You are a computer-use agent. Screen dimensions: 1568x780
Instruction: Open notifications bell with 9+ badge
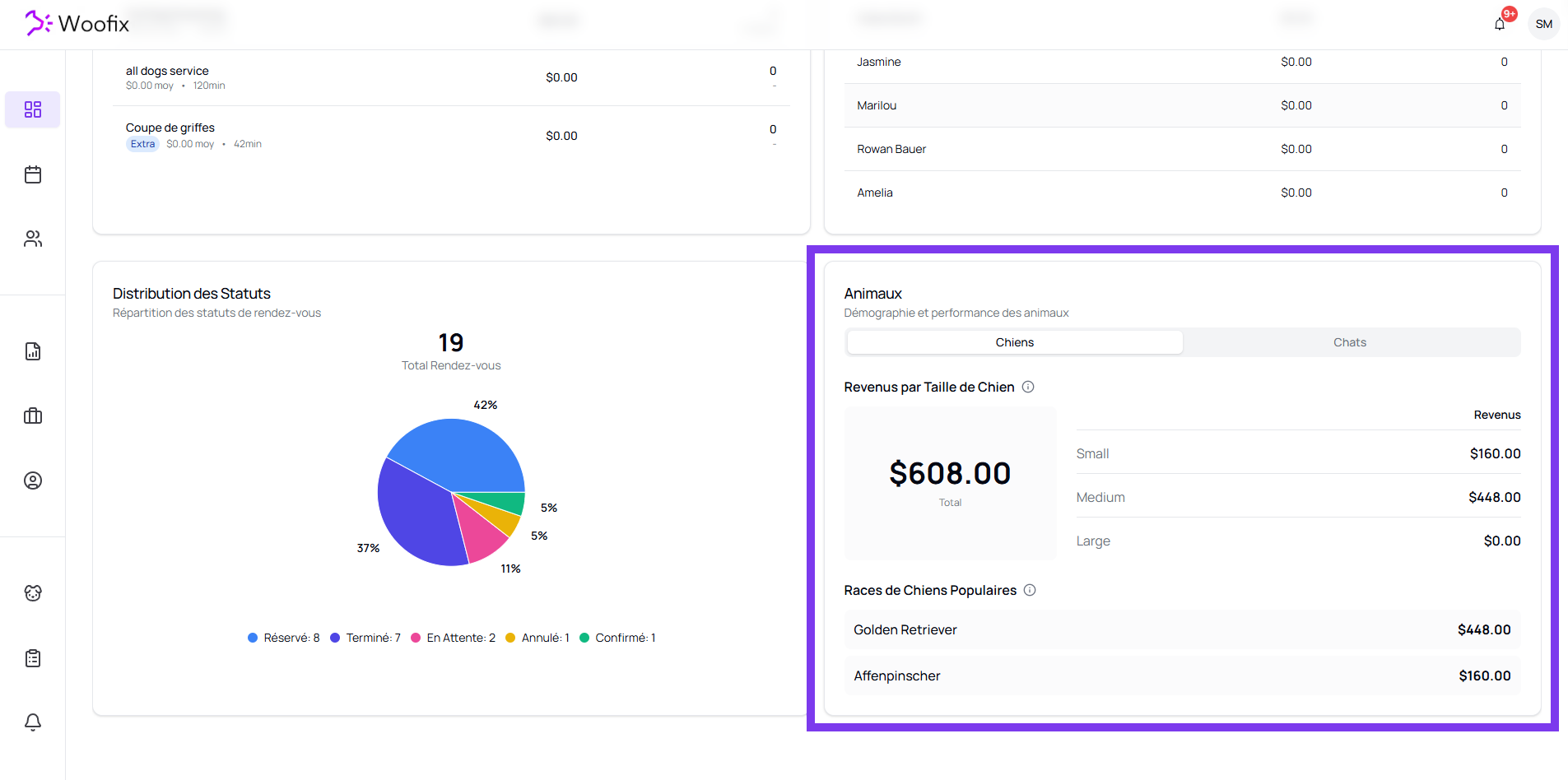point(1500,24)
